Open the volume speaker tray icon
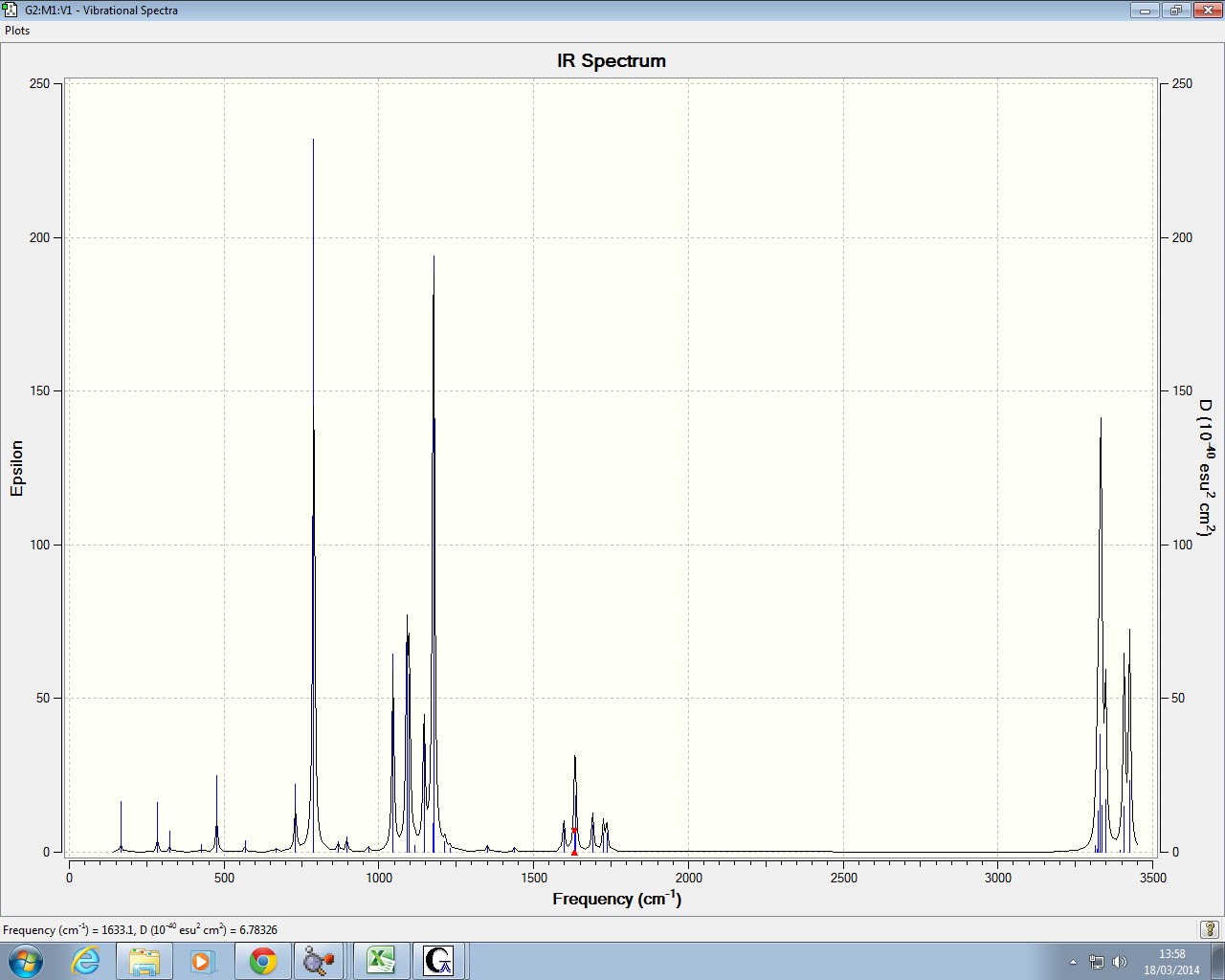 [1120, 962]
